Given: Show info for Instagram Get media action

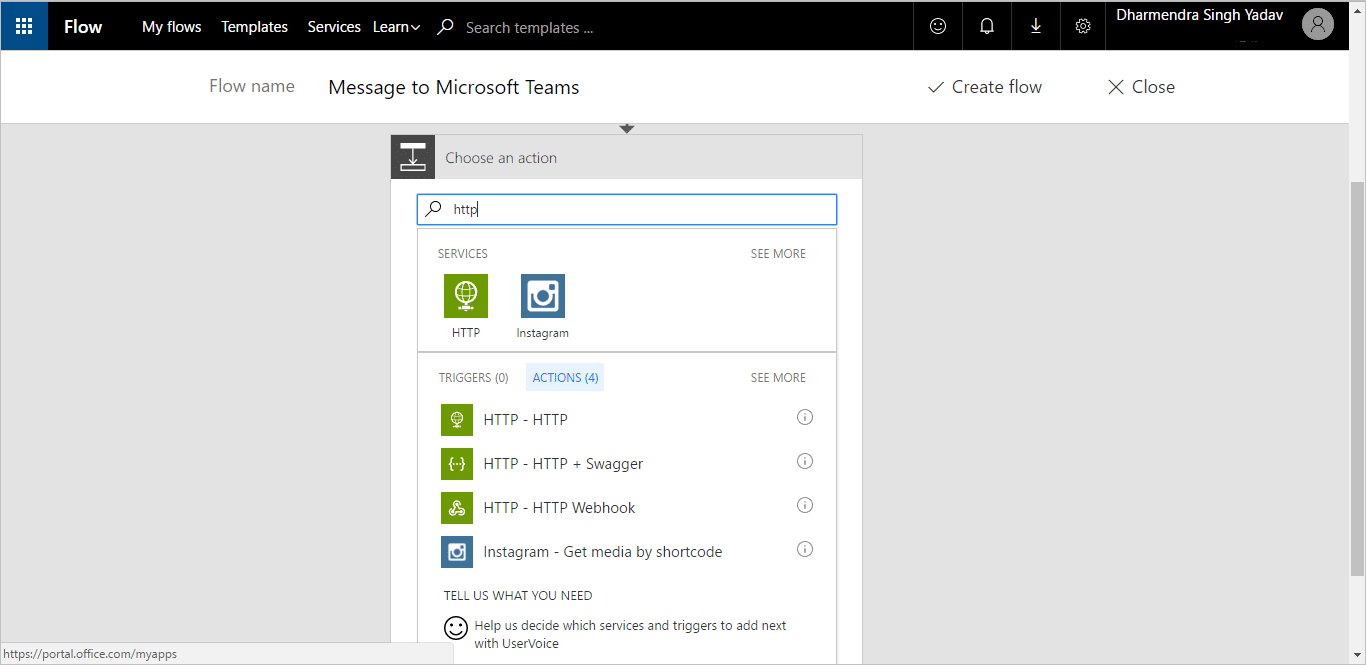Looking at the screenshot, I should [805, 549].
